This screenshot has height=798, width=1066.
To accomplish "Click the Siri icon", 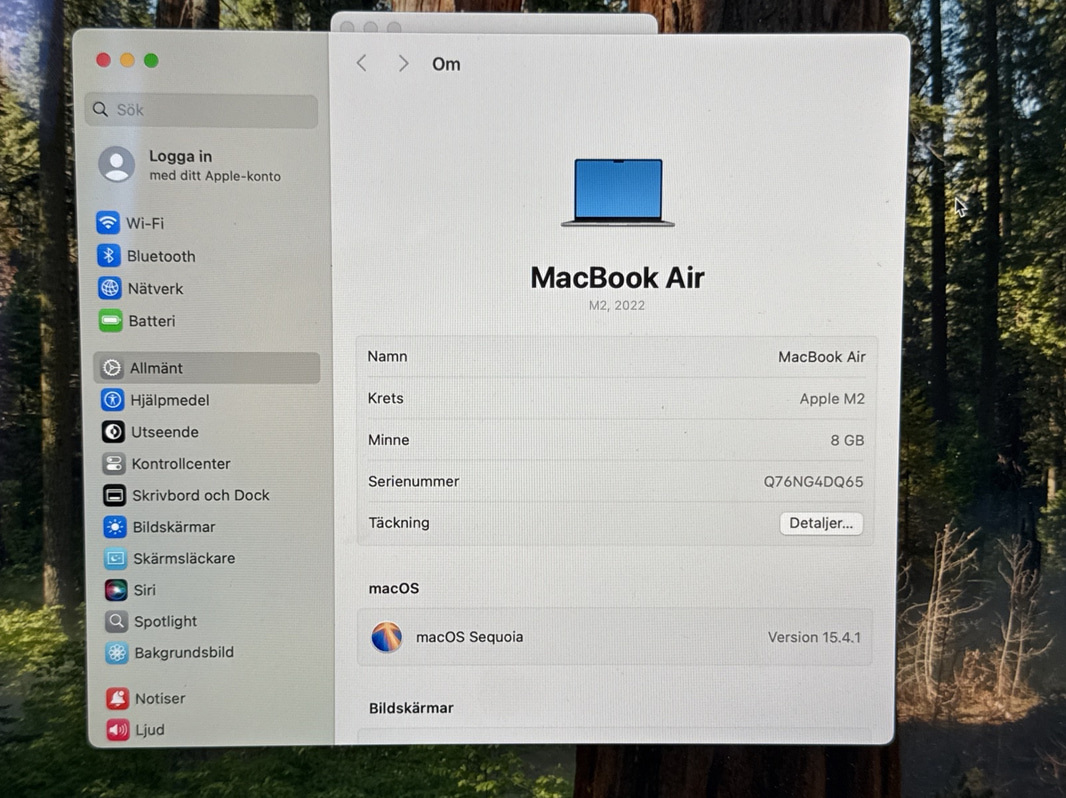I will [116, 589].
